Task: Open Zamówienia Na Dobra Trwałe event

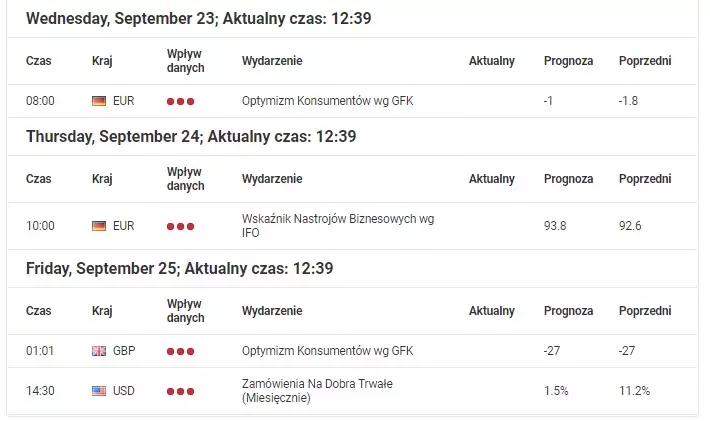Action: [x=317, y=391]
